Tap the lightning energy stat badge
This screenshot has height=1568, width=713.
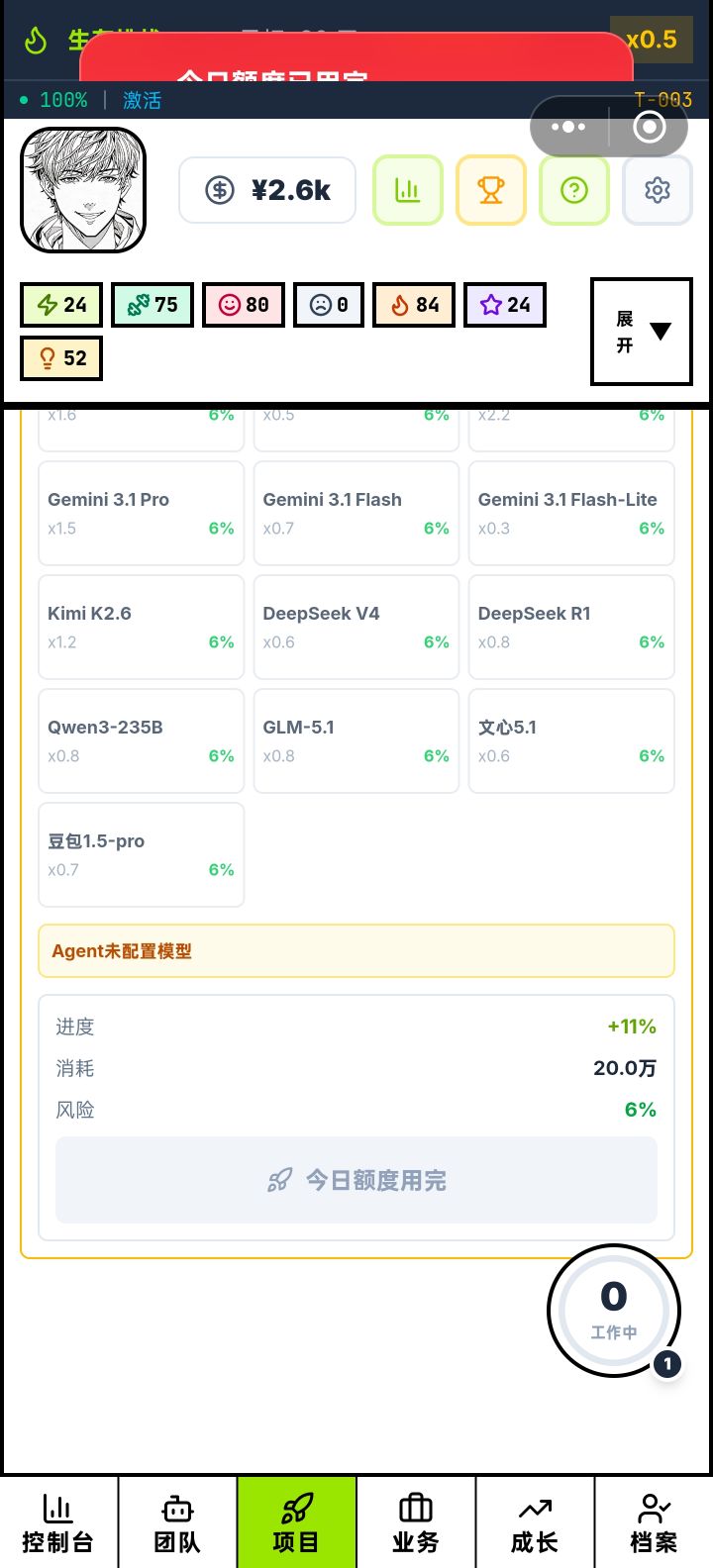click(61, 305)
